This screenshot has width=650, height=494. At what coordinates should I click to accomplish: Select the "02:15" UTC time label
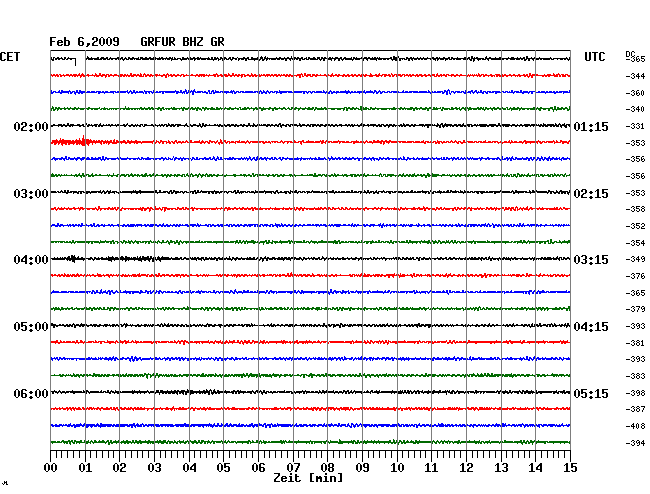click(x=591, y=194)
